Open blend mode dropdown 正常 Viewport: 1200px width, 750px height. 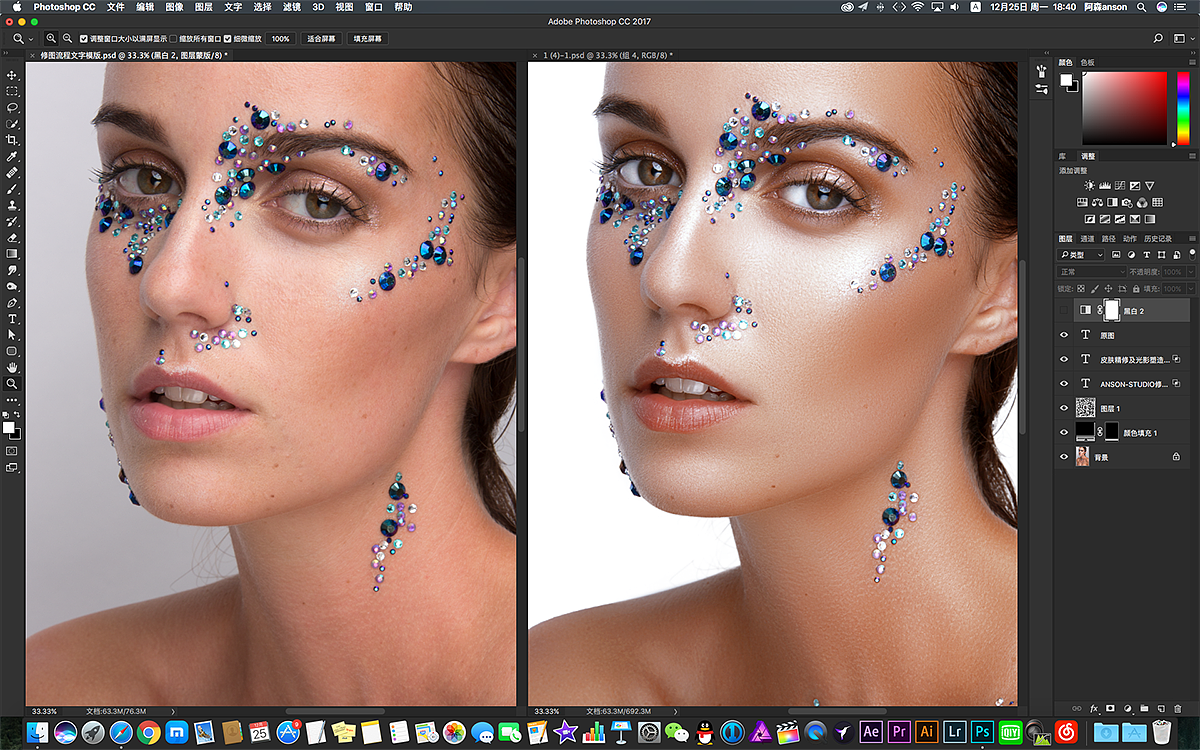tap(1093, 272)
